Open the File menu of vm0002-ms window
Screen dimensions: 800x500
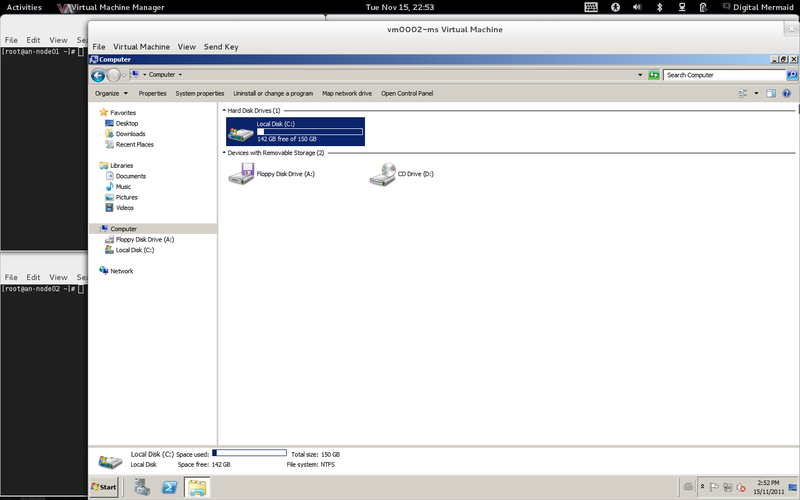pos(99,46)
